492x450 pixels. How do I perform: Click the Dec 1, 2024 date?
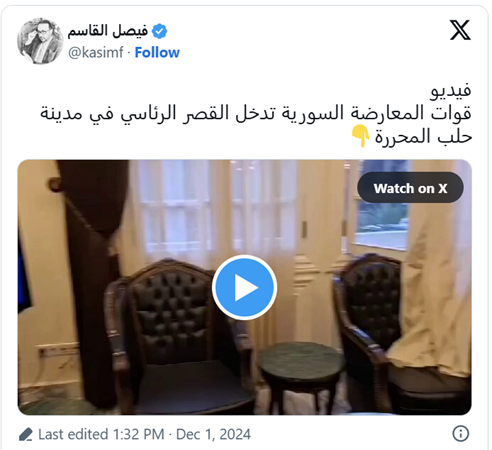213,434
